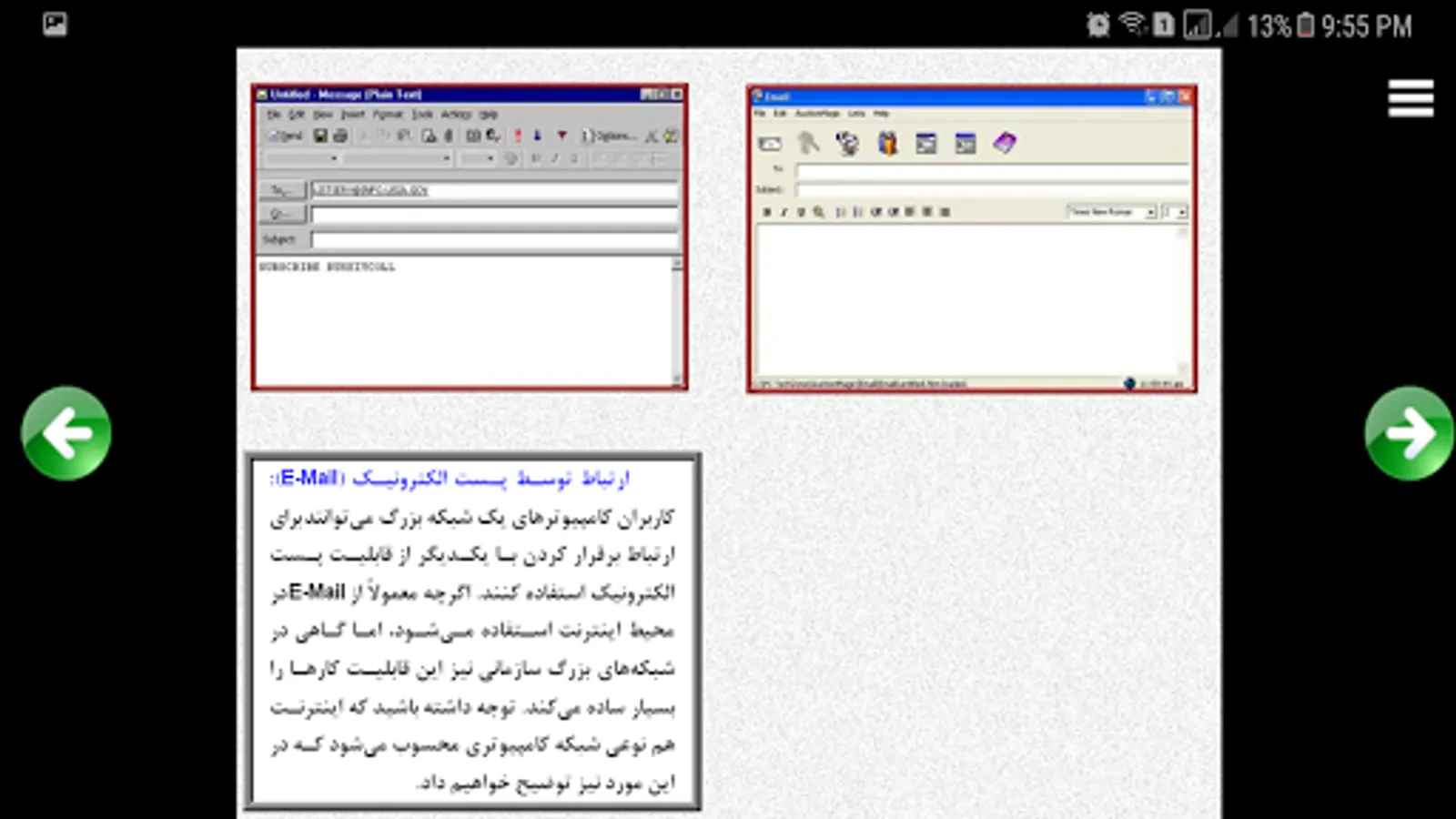
Task: Click the red High Importance exclamation icon
Action: [518, 136]
